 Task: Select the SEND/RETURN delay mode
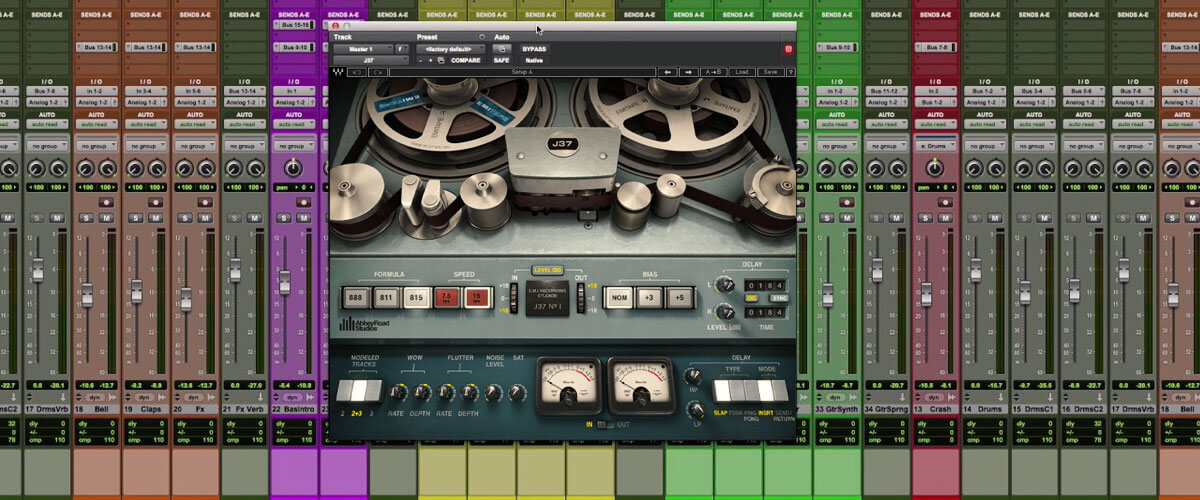[x=780, y=390]
